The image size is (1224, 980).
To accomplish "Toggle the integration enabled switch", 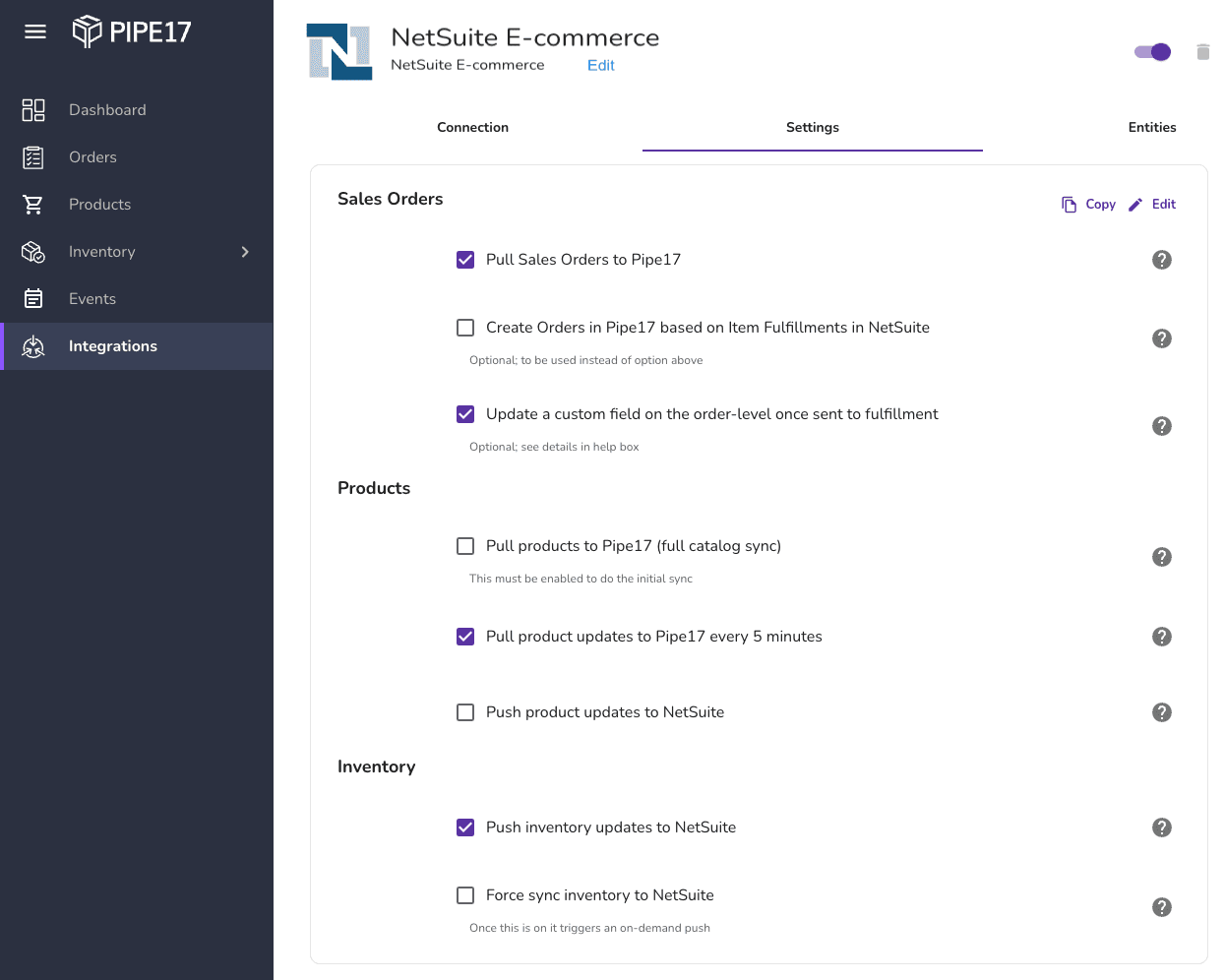I will point(1152,52).
